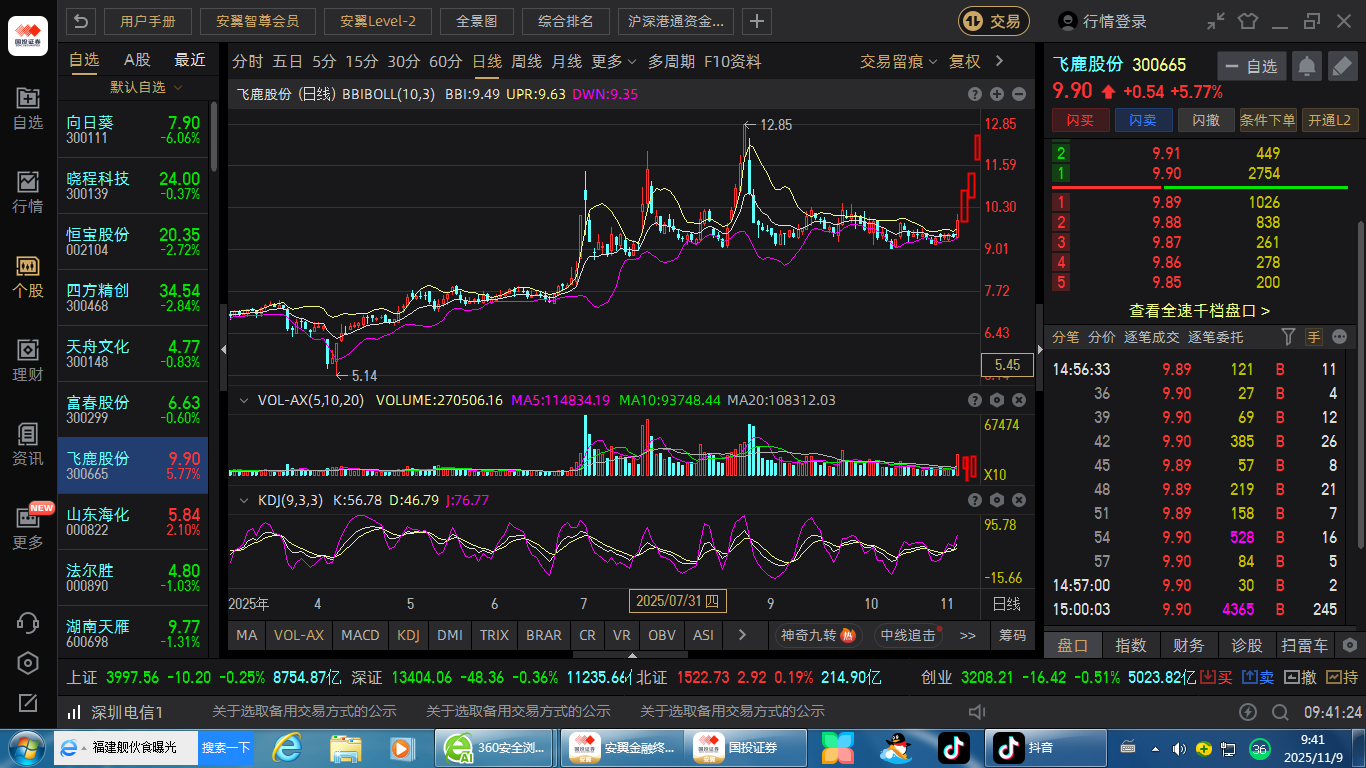Click the filter funnel icon in trades panel

click(1288, 337)
